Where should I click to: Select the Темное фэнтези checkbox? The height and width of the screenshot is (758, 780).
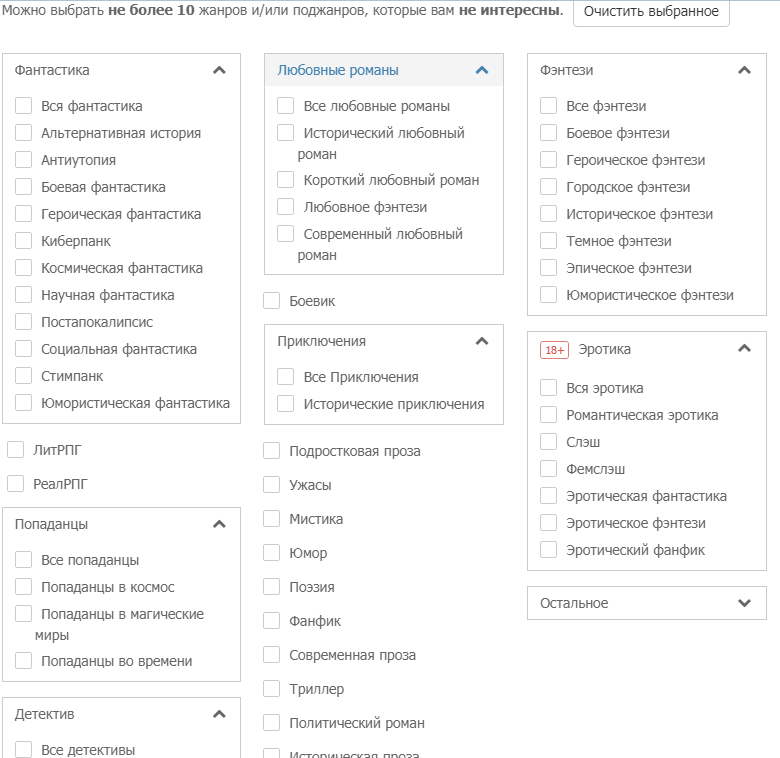[548, 241]
